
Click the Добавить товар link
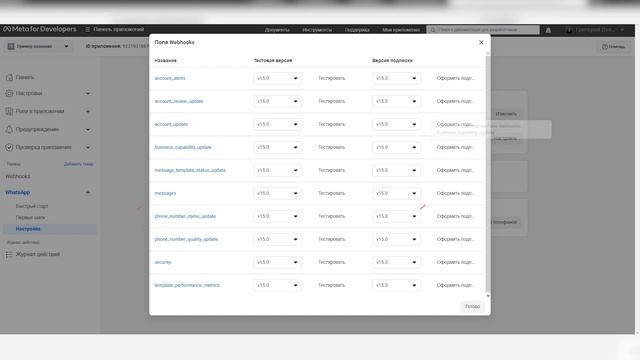click(x=78, y=164)
